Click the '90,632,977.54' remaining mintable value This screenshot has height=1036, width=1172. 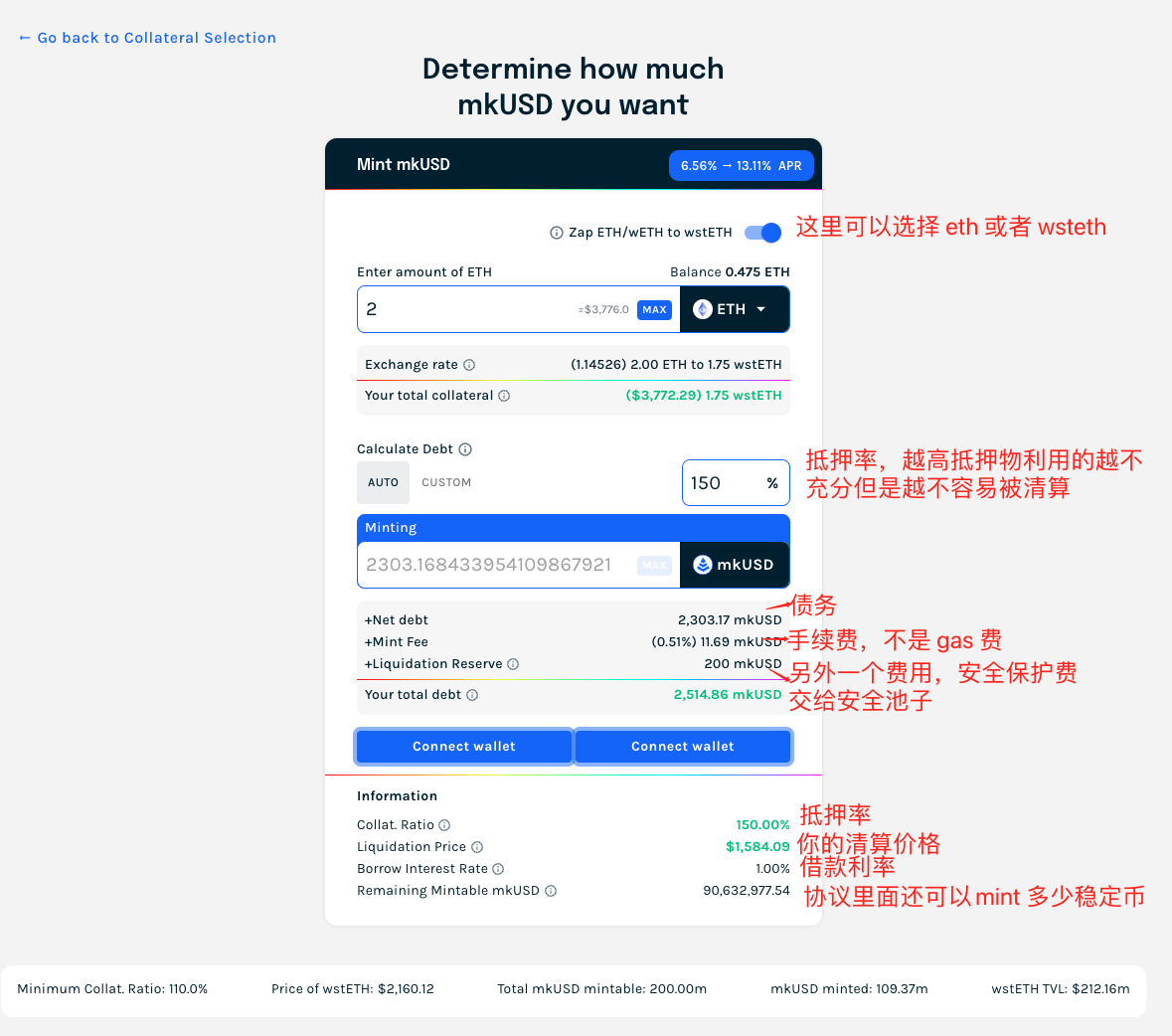[x=746, y=890]
